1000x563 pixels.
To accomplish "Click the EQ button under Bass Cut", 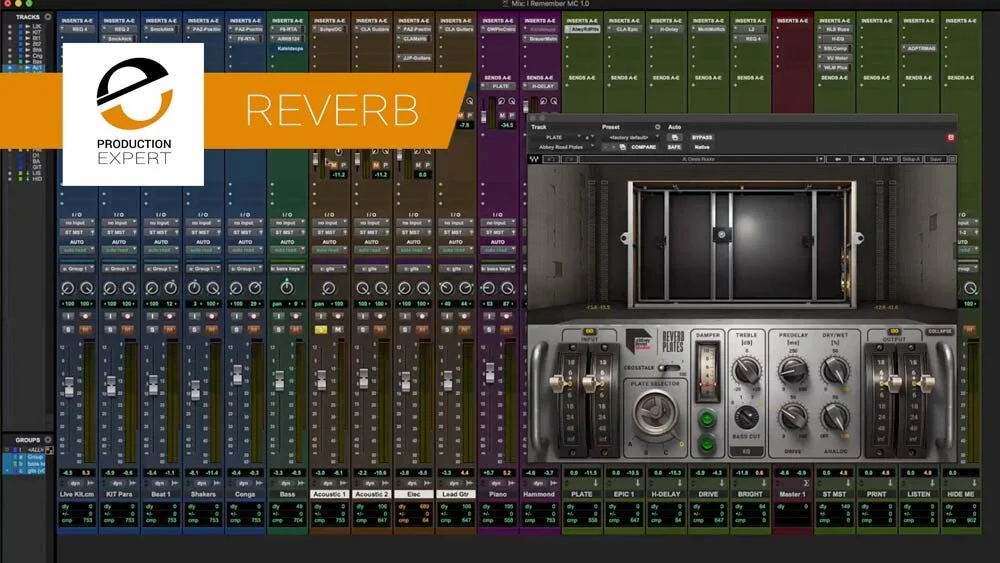I will point(746,451).
